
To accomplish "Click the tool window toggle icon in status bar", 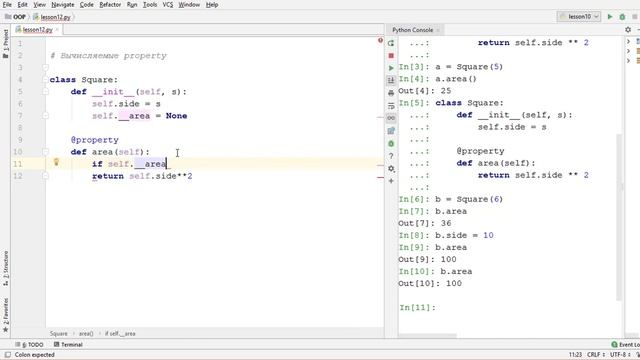I will point(7,355).
